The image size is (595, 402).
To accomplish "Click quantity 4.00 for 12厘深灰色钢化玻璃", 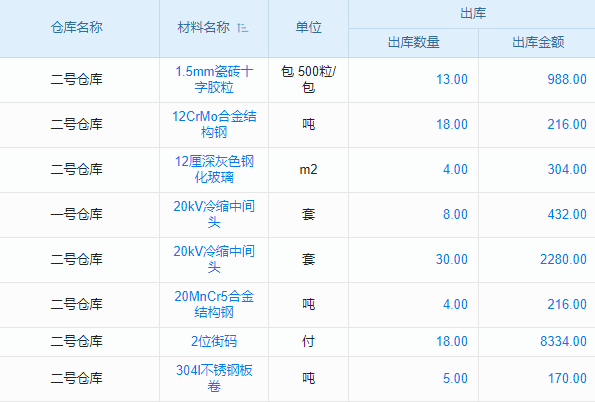I will point(455,169).
